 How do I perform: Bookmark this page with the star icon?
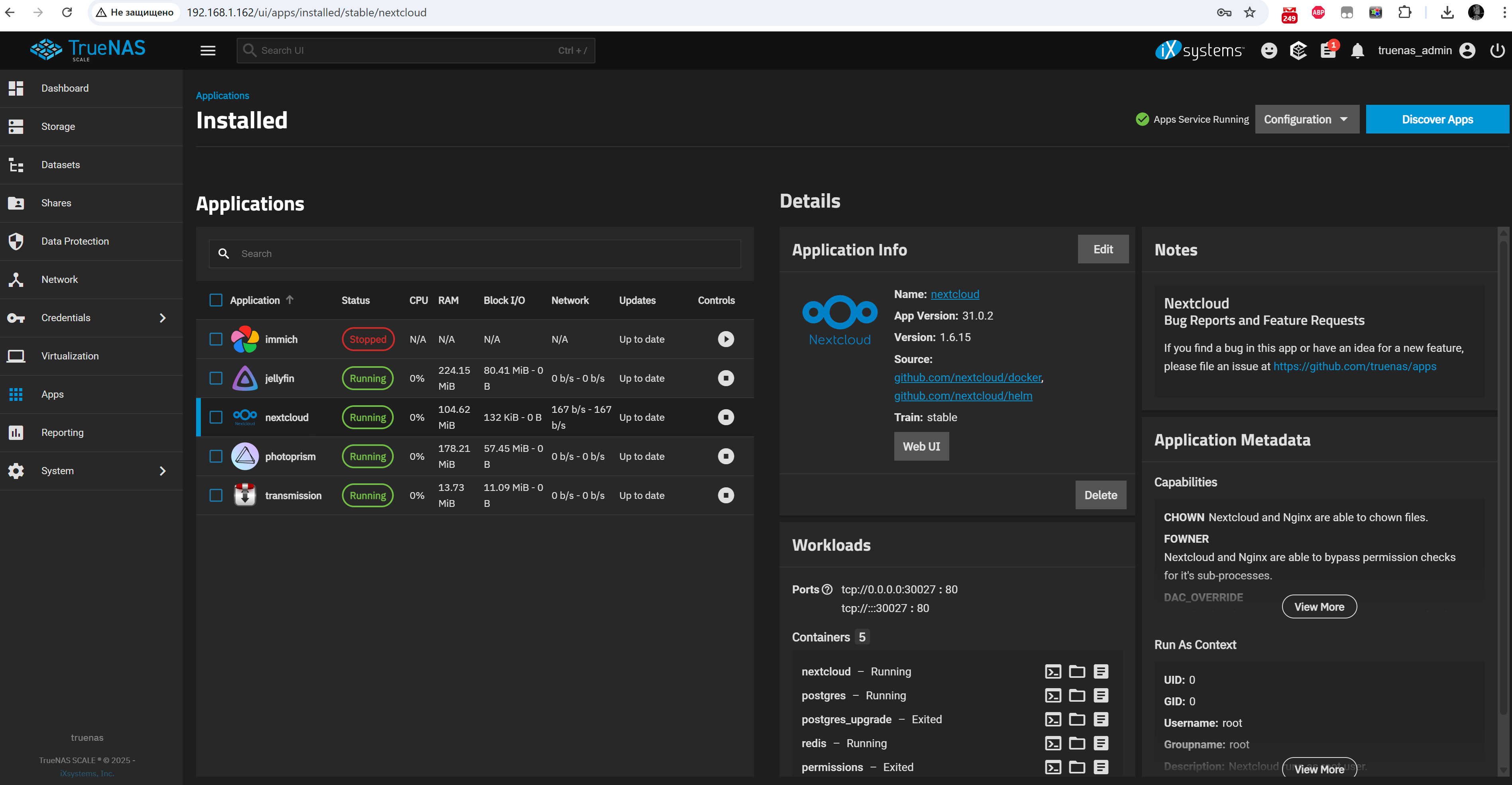1250,12
